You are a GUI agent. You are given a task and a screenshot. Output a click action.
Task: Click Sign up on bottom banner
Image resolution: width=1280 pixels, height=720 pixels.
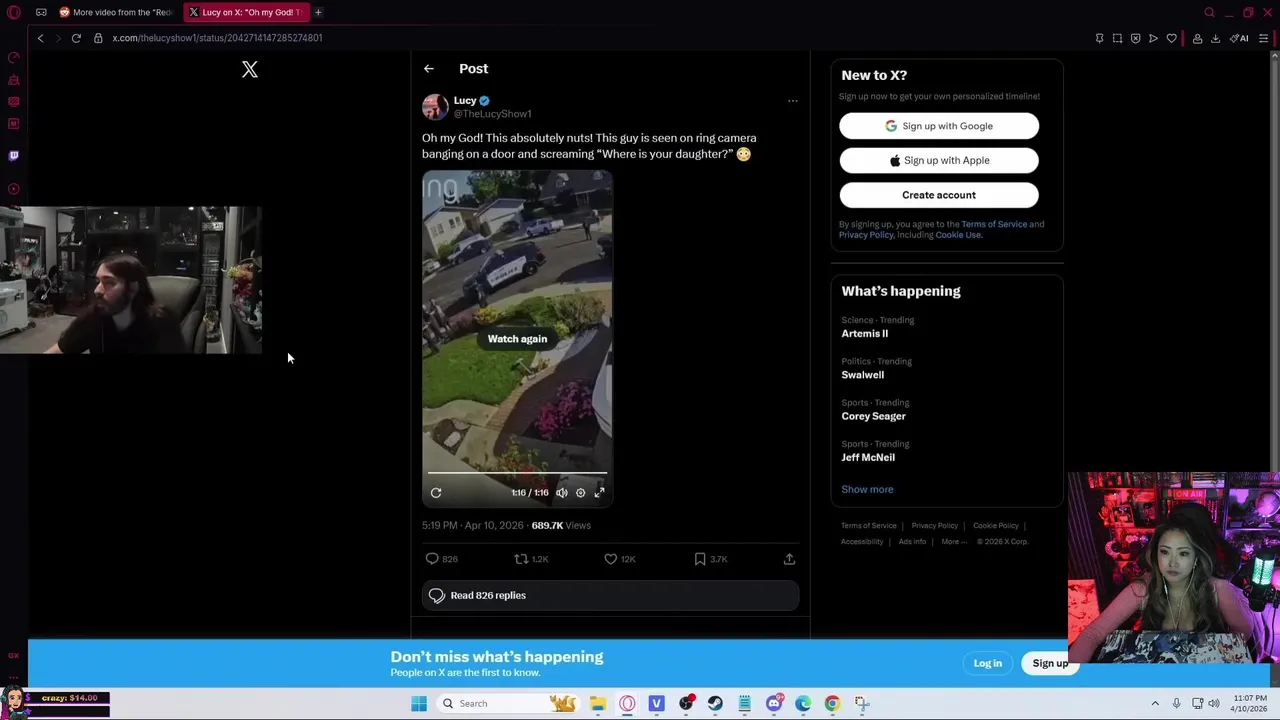click(1050, 663)
